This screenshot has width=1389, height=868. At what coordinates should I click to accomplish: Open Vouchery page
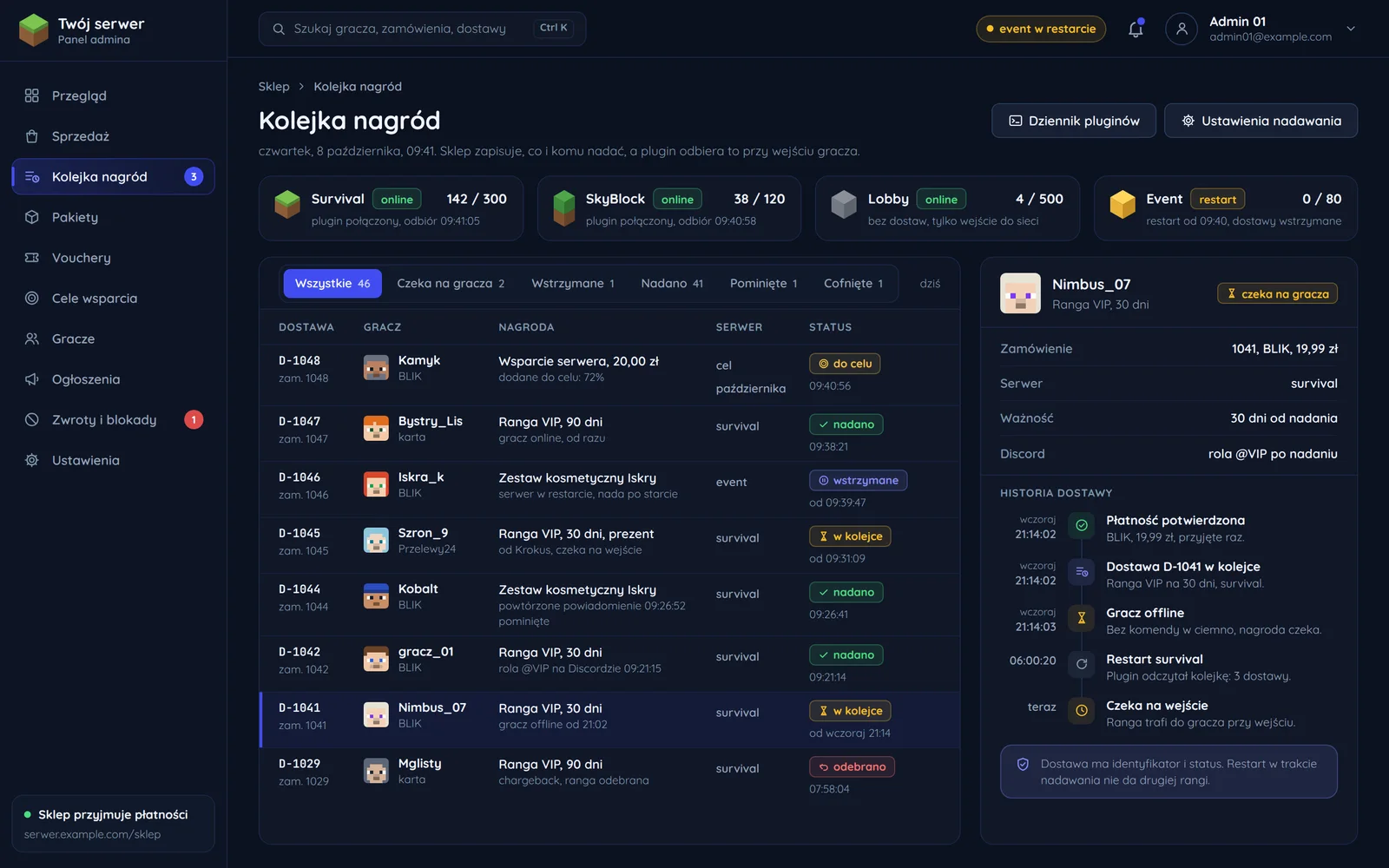click(113, 258)
